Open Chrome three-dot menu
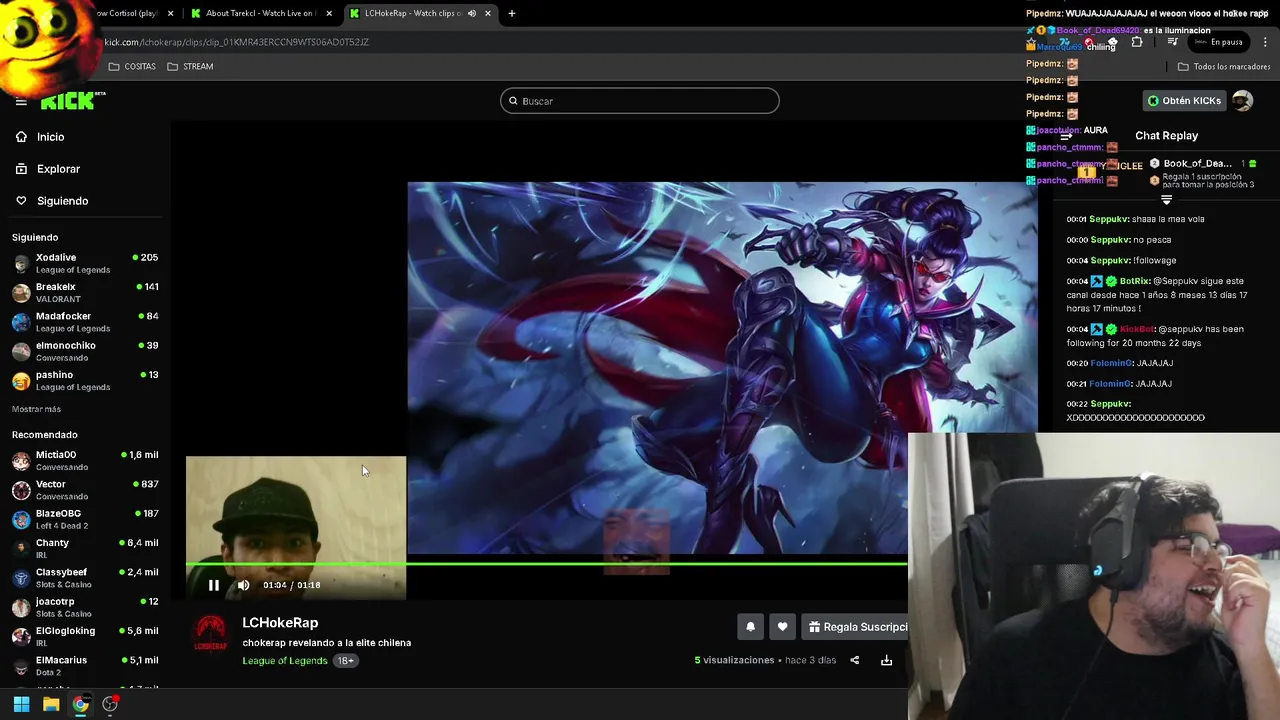Viewport: 1280px width, 720px height. [1265, 42]
